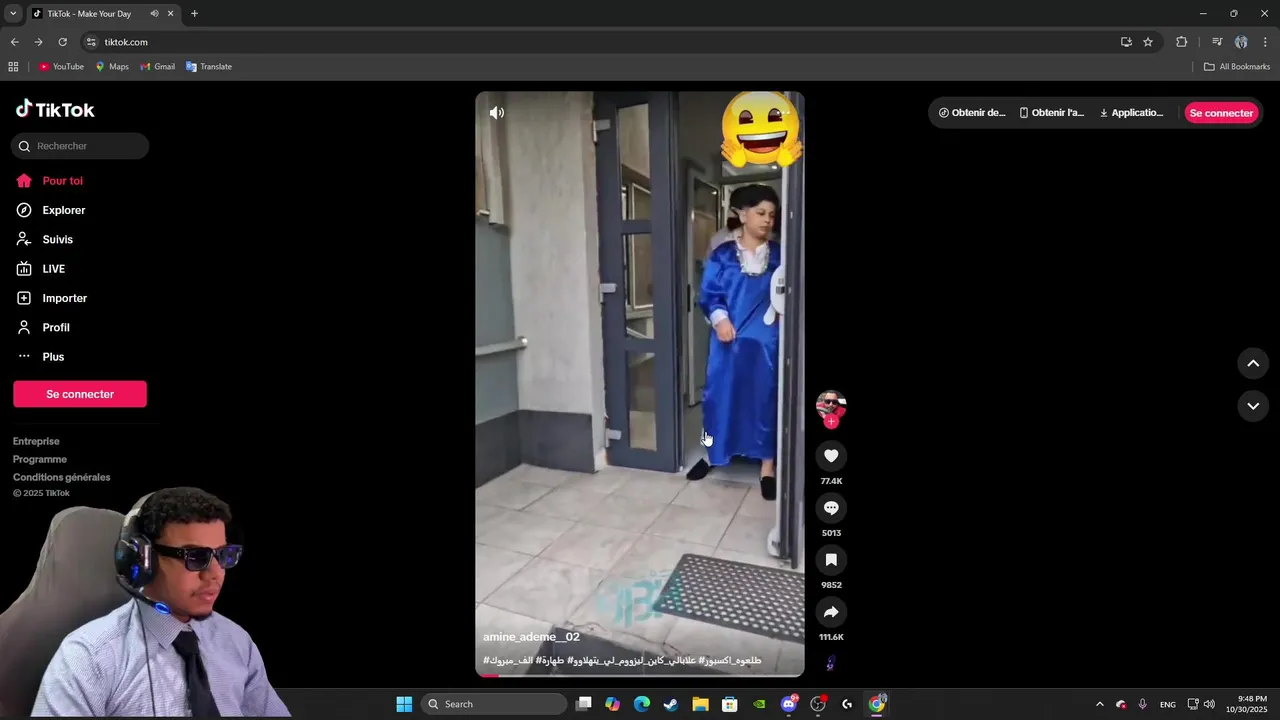Expand the Programme footer section
This screenshot has width=1280, height=720.
coord(40,459)
